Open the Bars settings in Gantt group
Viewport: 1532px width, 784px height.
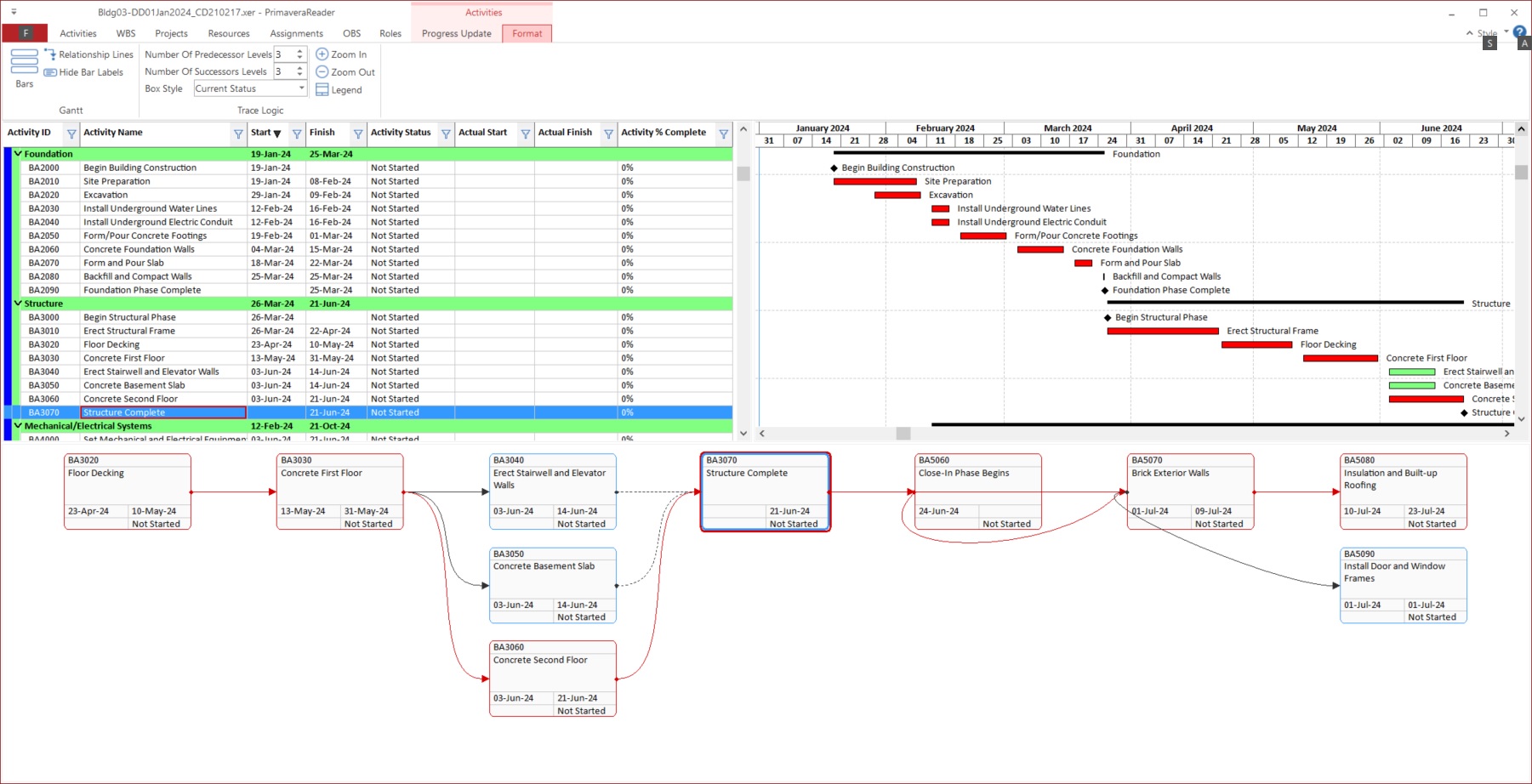[24, 68]
